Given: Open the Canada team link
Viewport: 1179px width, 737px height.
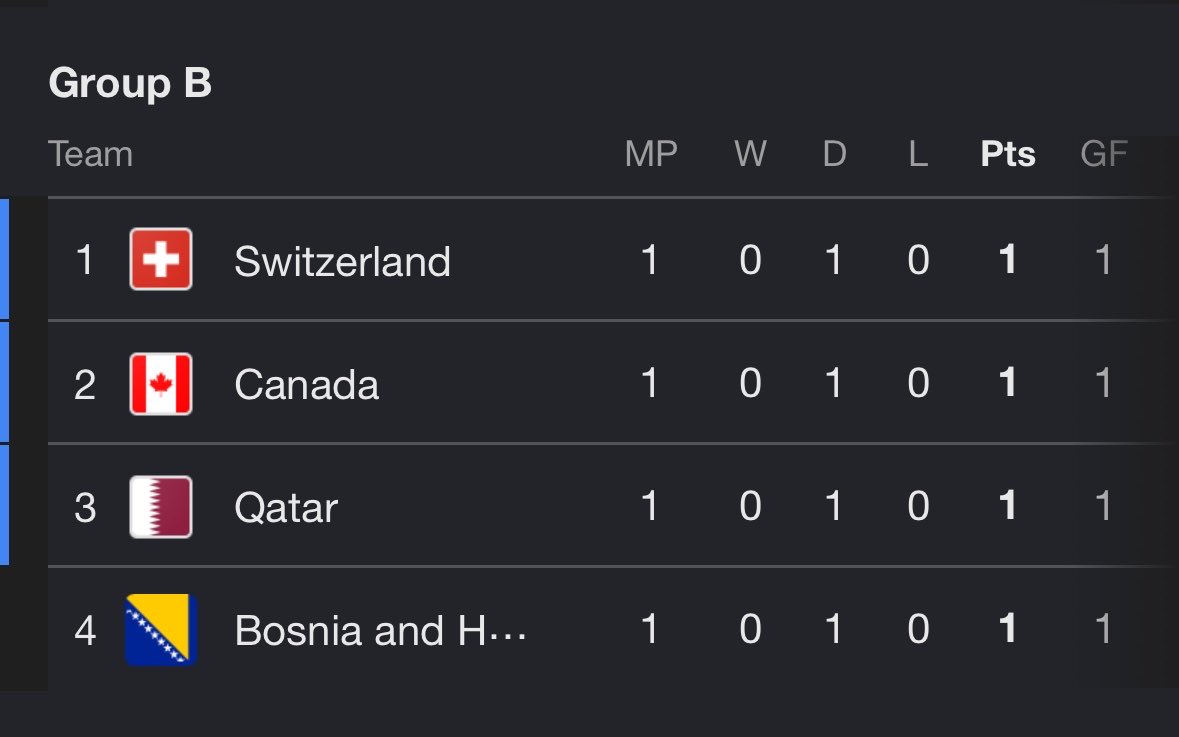Looking at the screenshot, I should 307,384.
